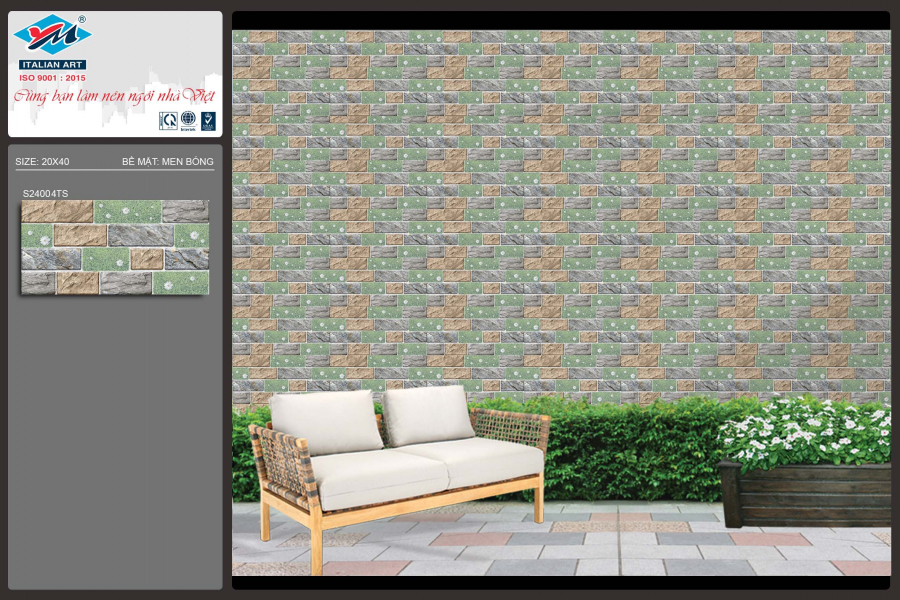Click the registered trademark symbol by logo
Viewport: 900px width, 600px height.
click(81, 19)
